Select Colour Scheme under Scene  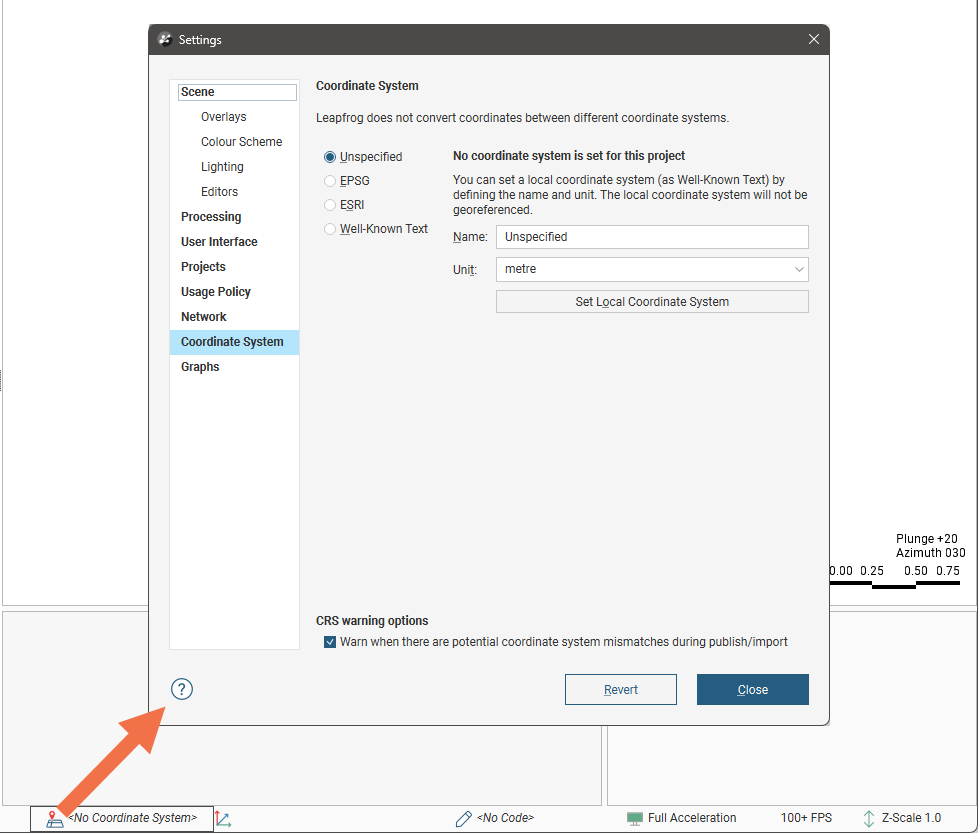pos(241,142)
